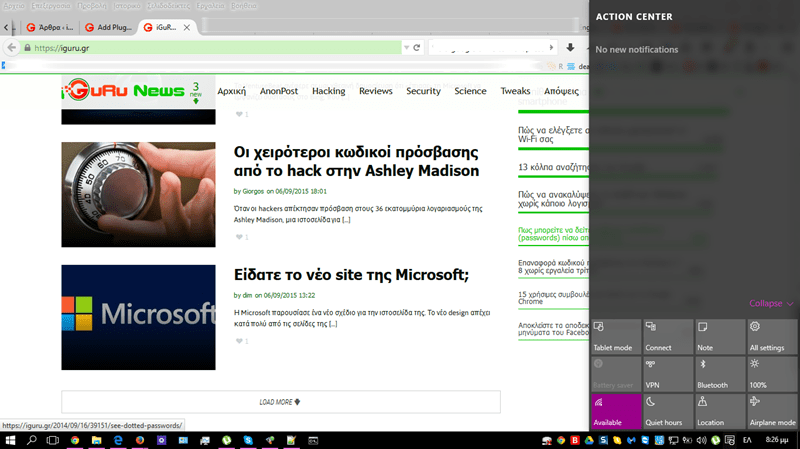This screenshot has width=800, height=449.
Task: Collapse the quick actions panel
Action: [x=771, y=303]
